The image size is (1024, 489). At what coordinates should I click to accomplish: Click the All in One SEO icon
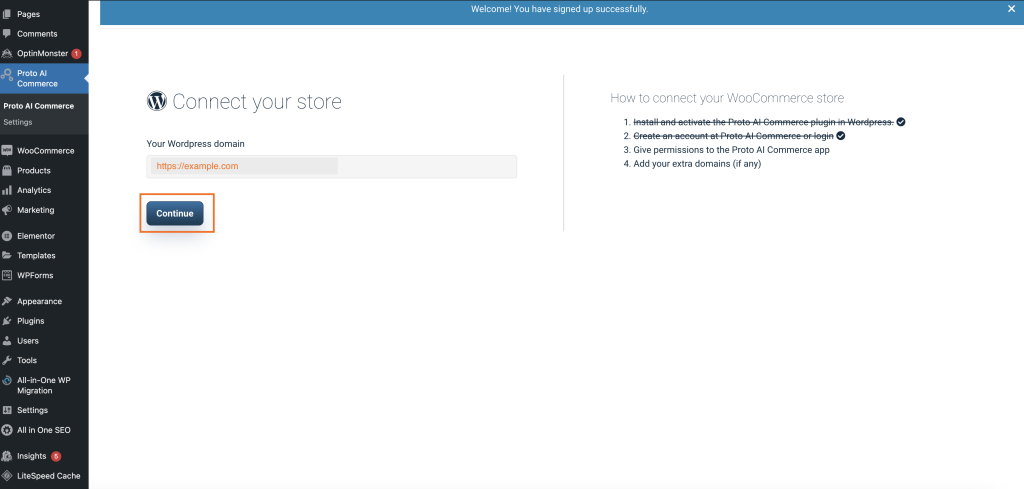click(x=7, y=430)
